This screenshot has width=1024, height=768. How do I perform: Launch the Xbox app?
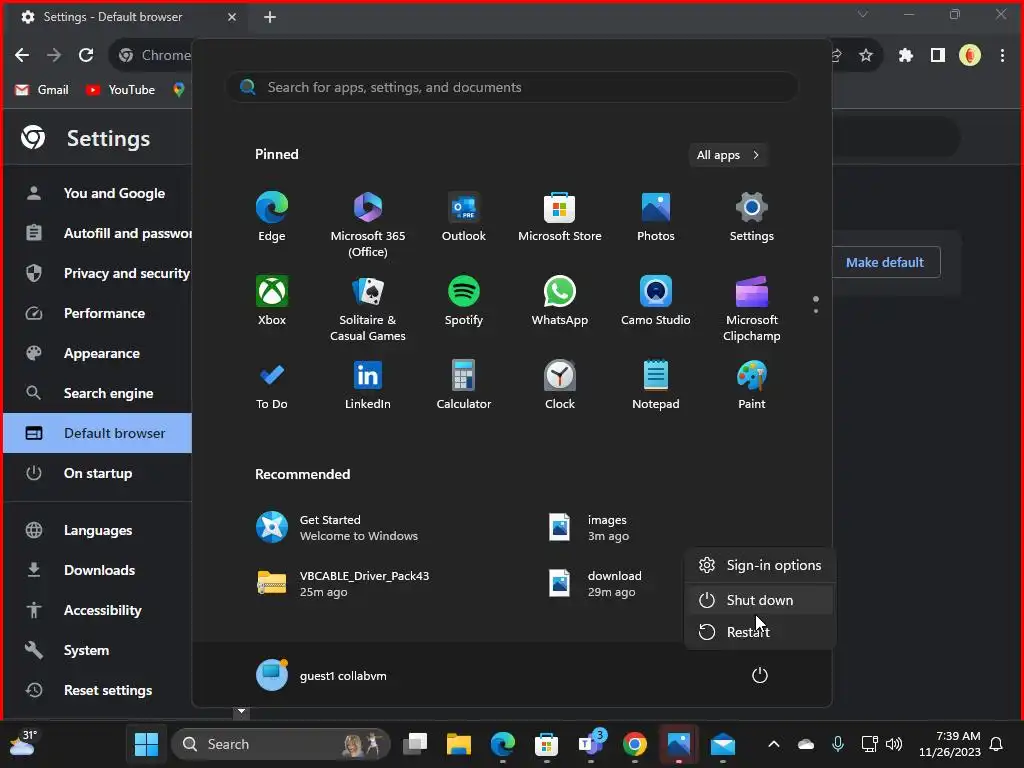click(272, 301)
